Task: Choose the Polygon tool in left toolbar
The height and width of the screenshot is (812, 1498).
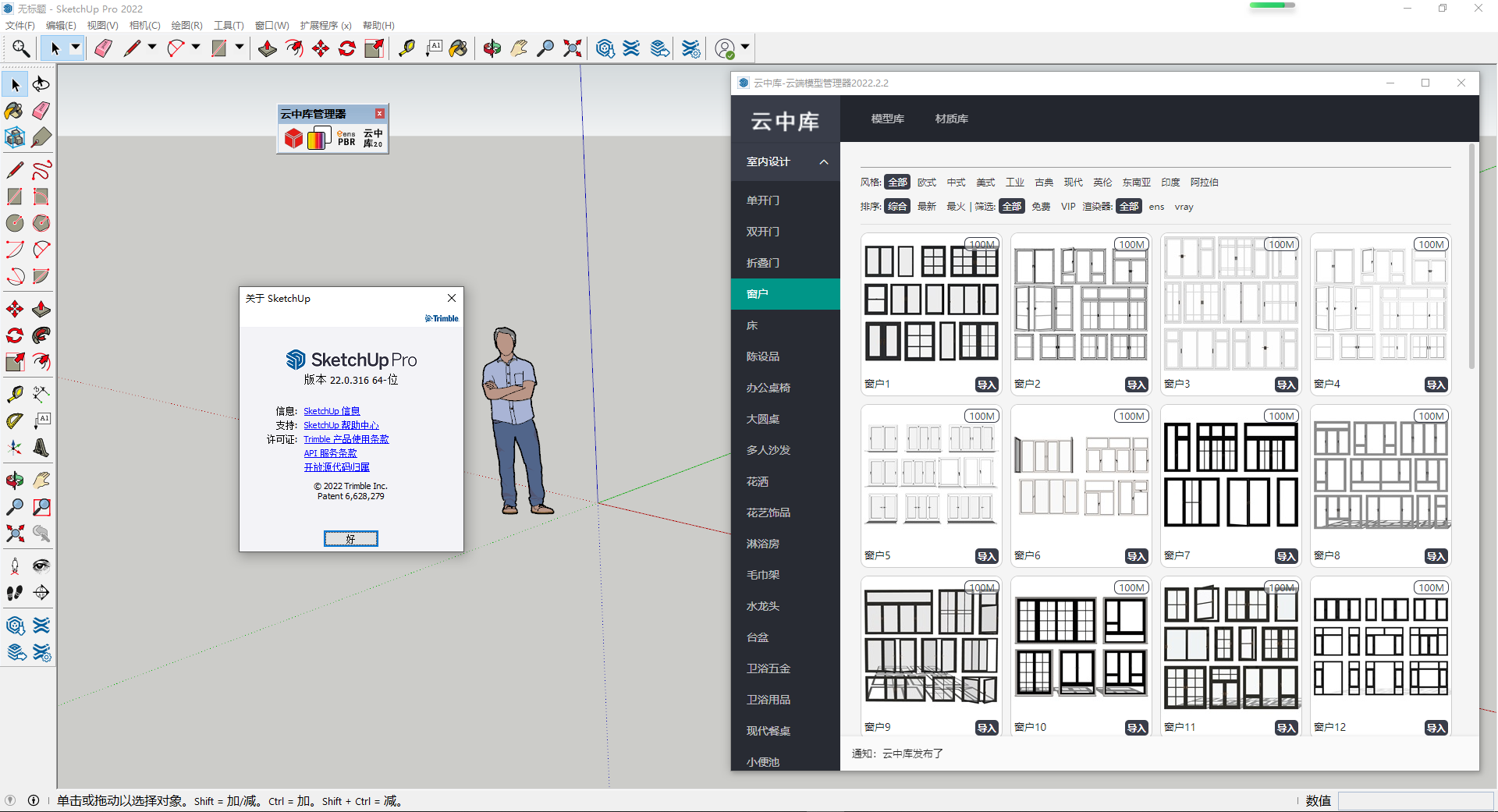Action: [41, 222]
